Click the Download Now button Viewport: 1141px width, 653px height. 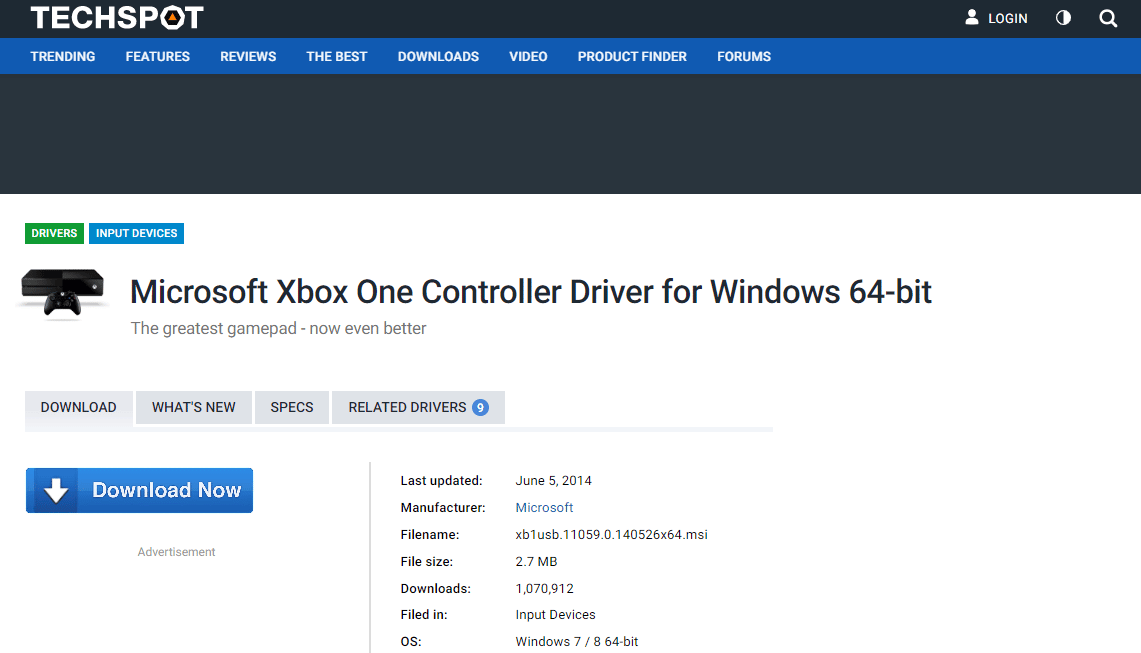click(140, 491)
